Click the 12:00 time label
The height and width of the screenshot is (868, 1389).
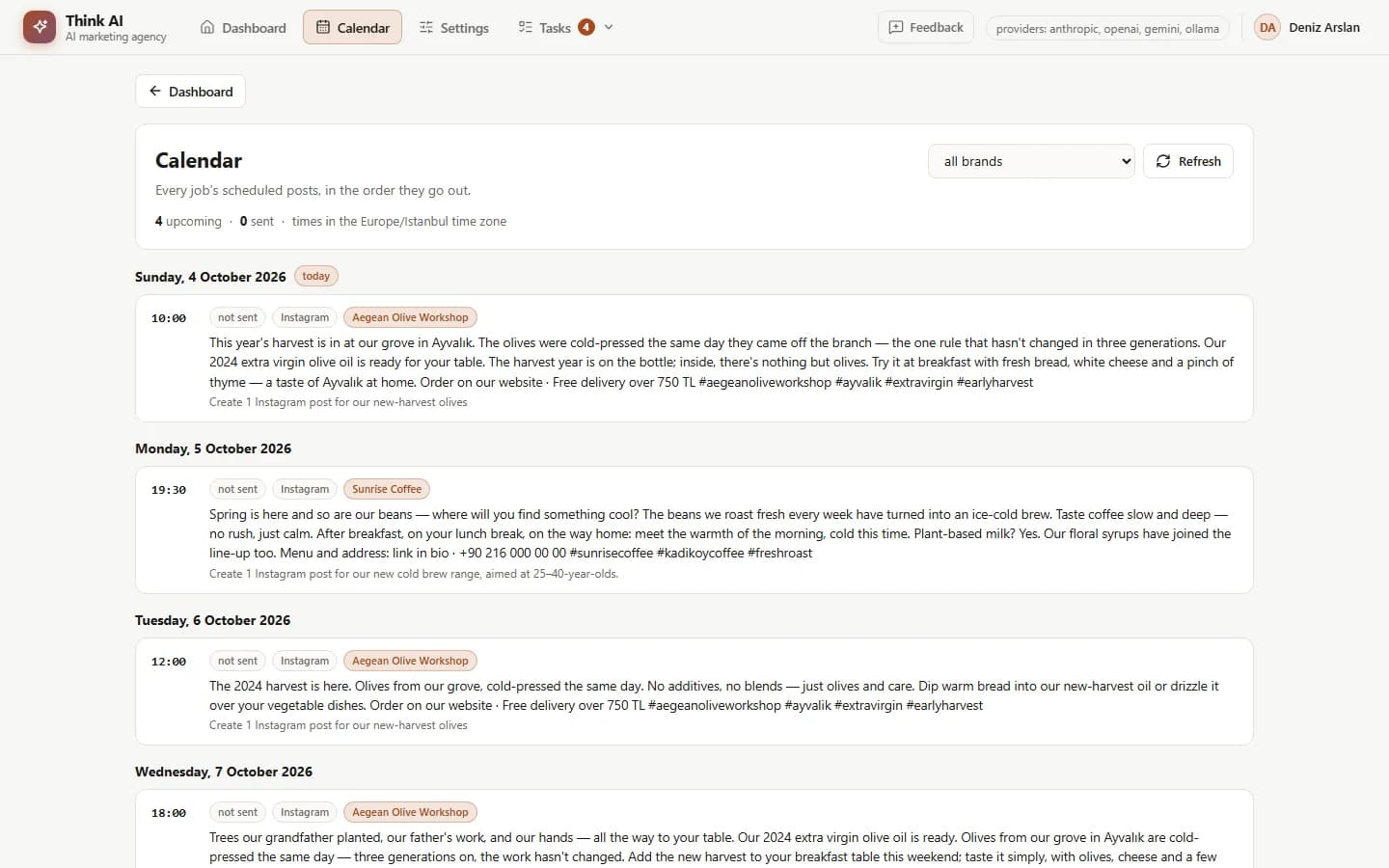click(x=169, y=662)
